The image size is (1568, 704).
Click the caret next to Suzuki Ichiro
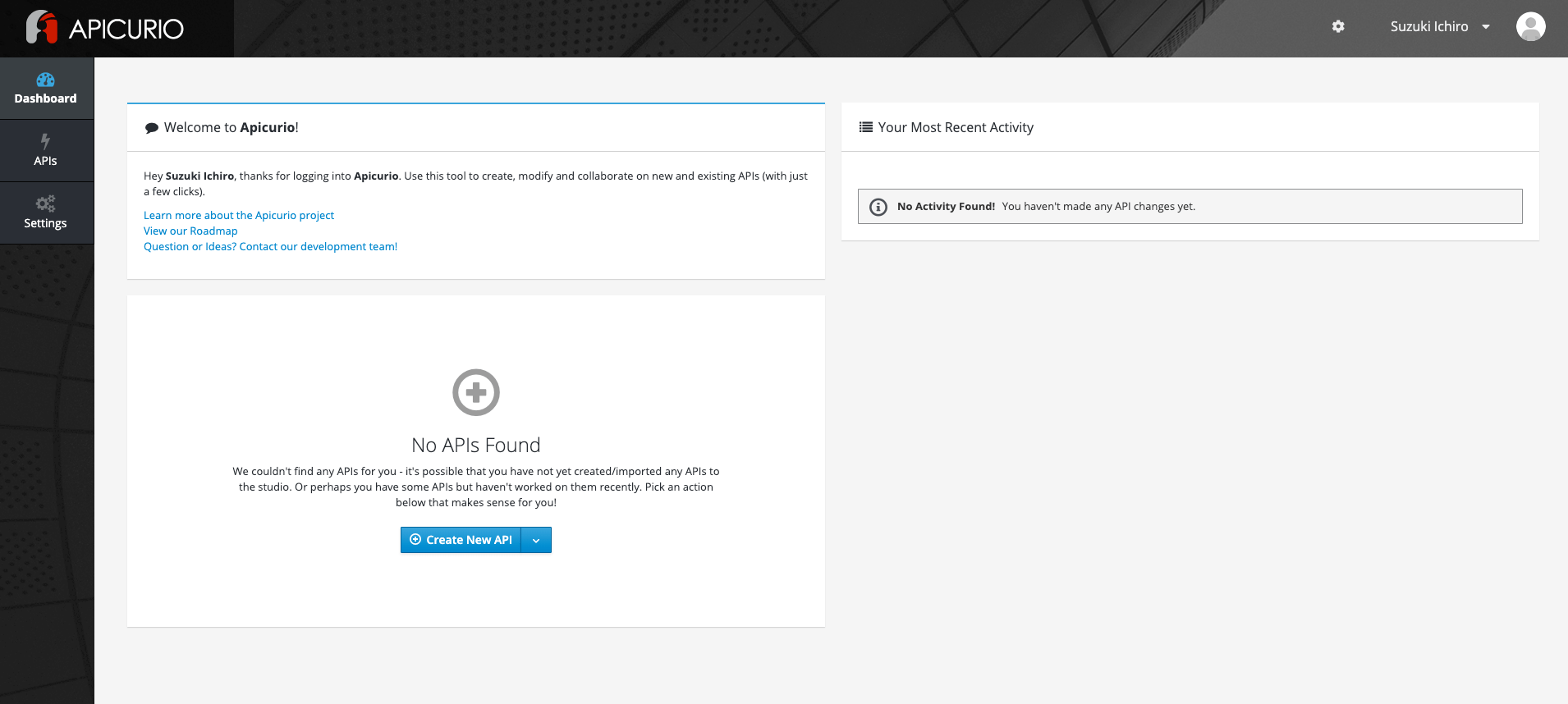tap(1486, 27)
